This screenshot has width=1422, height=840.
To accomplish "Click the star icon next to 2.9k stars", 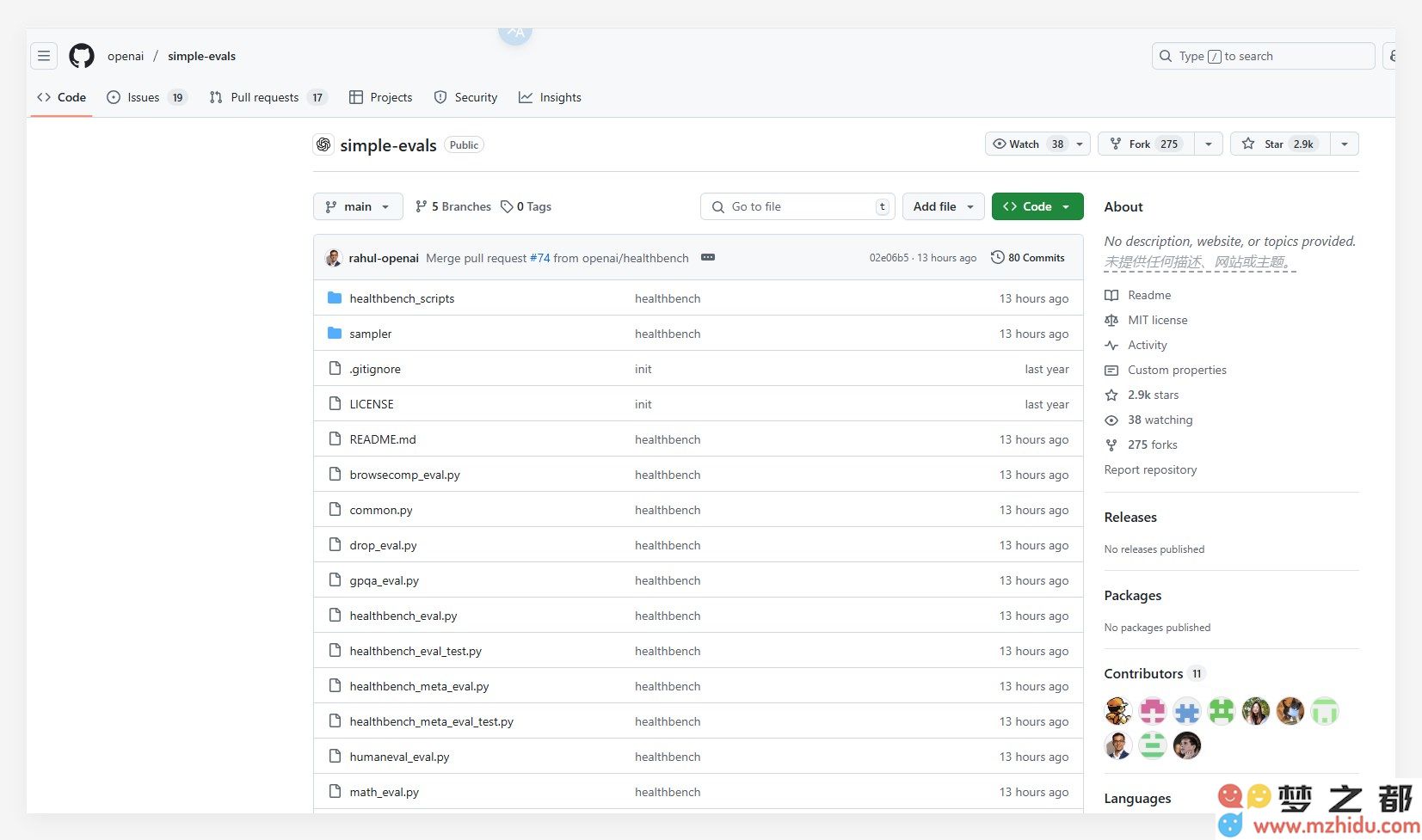I will click(1111, 395).
